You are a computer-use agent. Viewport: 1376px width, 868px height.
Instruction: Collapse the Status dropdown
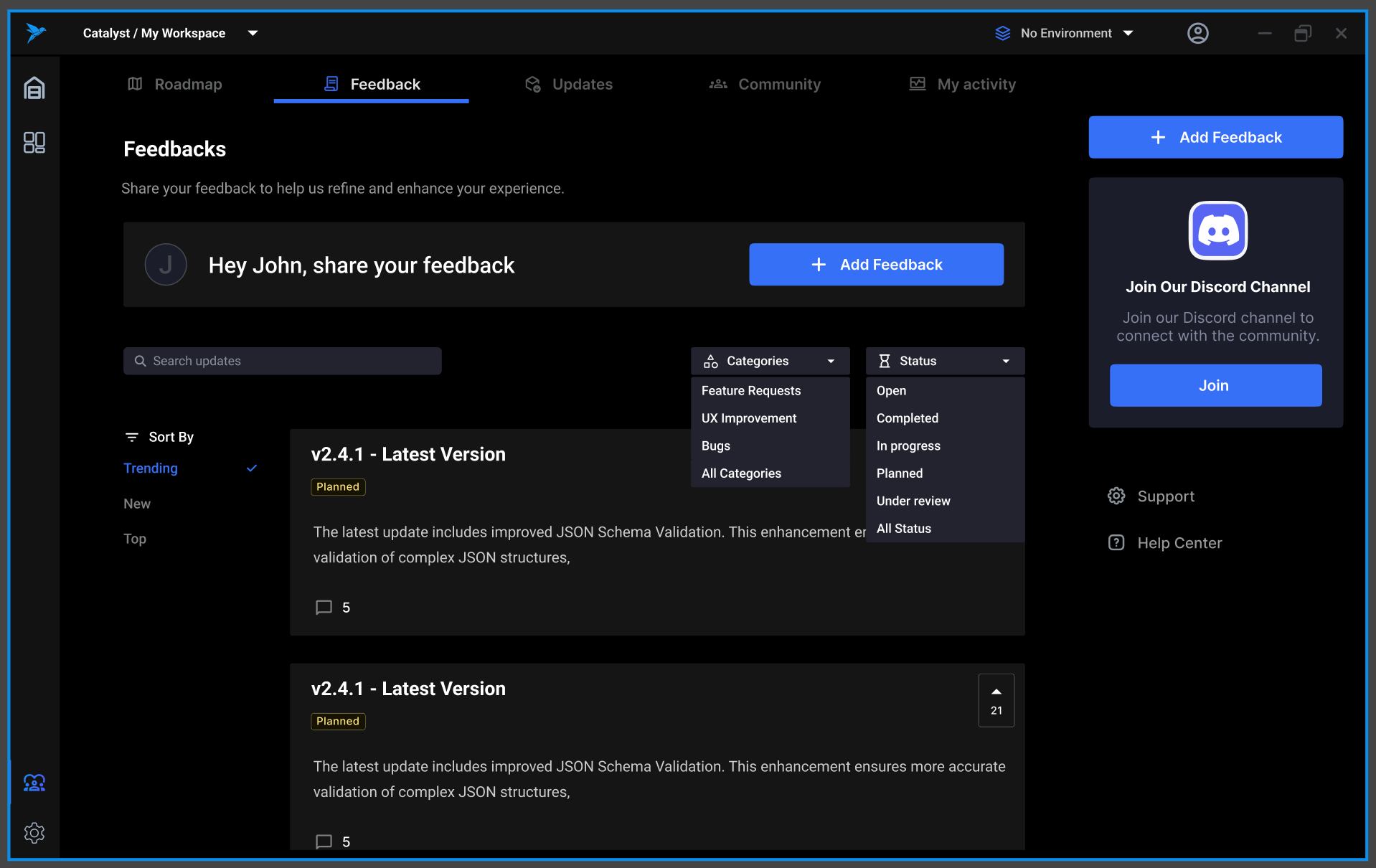945,361
